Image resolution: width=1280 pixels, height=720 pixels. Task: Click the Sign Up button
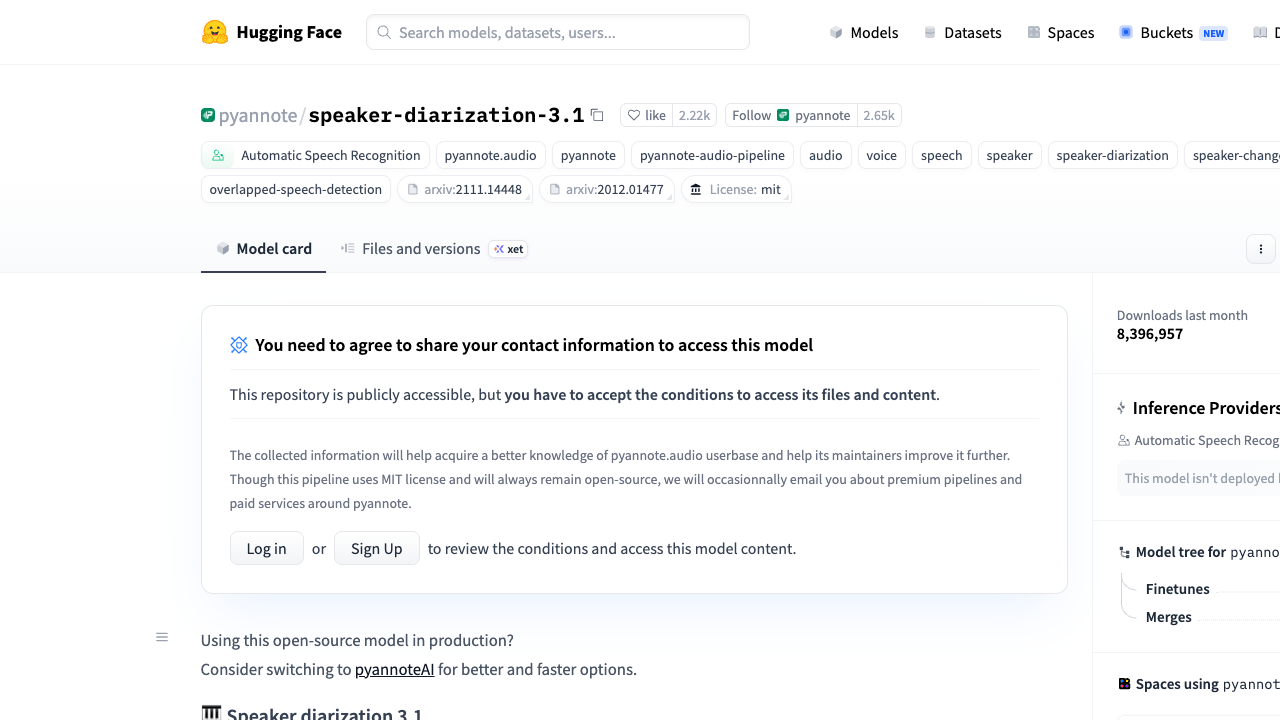coord(377,548)
